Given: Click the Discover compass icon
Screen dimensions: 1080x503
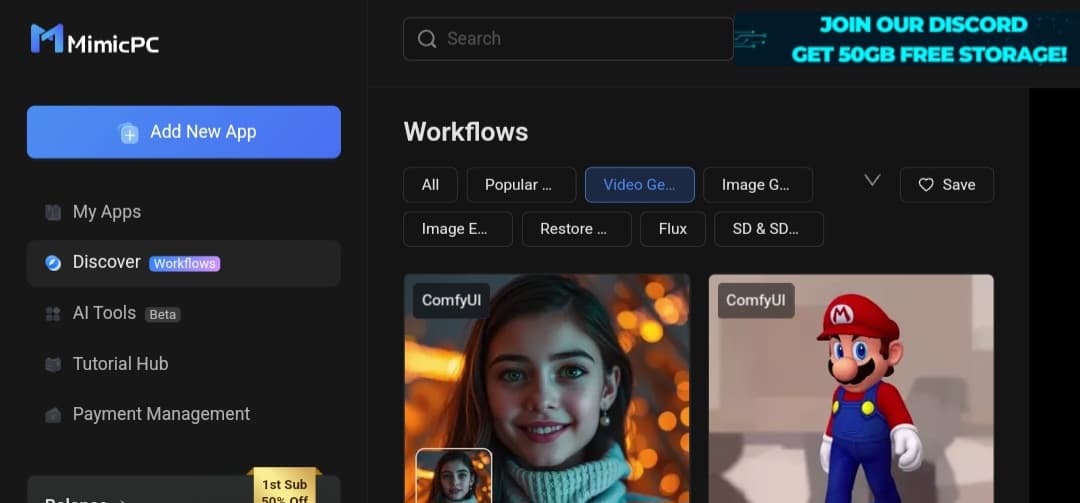Looking at the screenshot, I should click(53, 263).
